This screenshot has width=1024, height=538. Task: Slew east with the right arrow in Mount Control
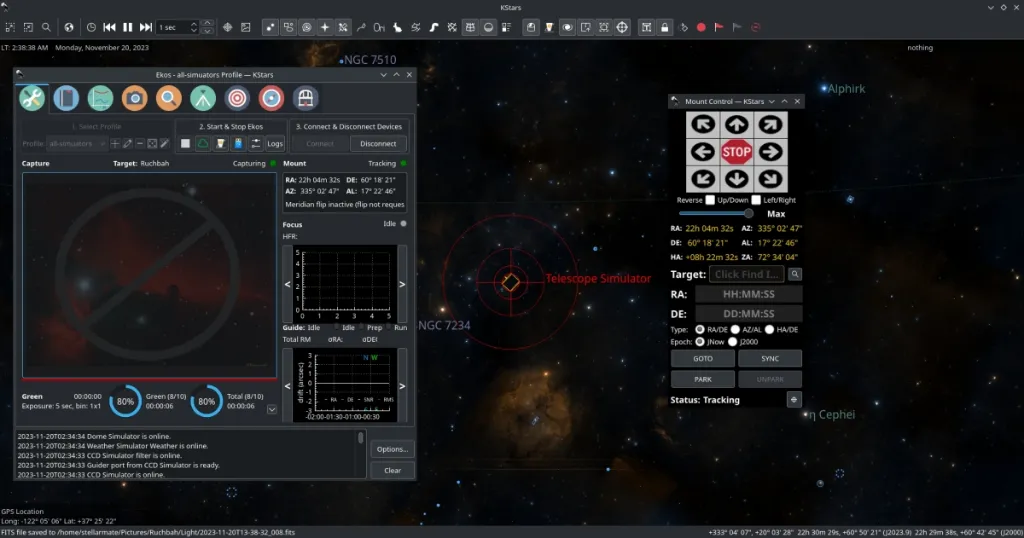tap(771, 152)
